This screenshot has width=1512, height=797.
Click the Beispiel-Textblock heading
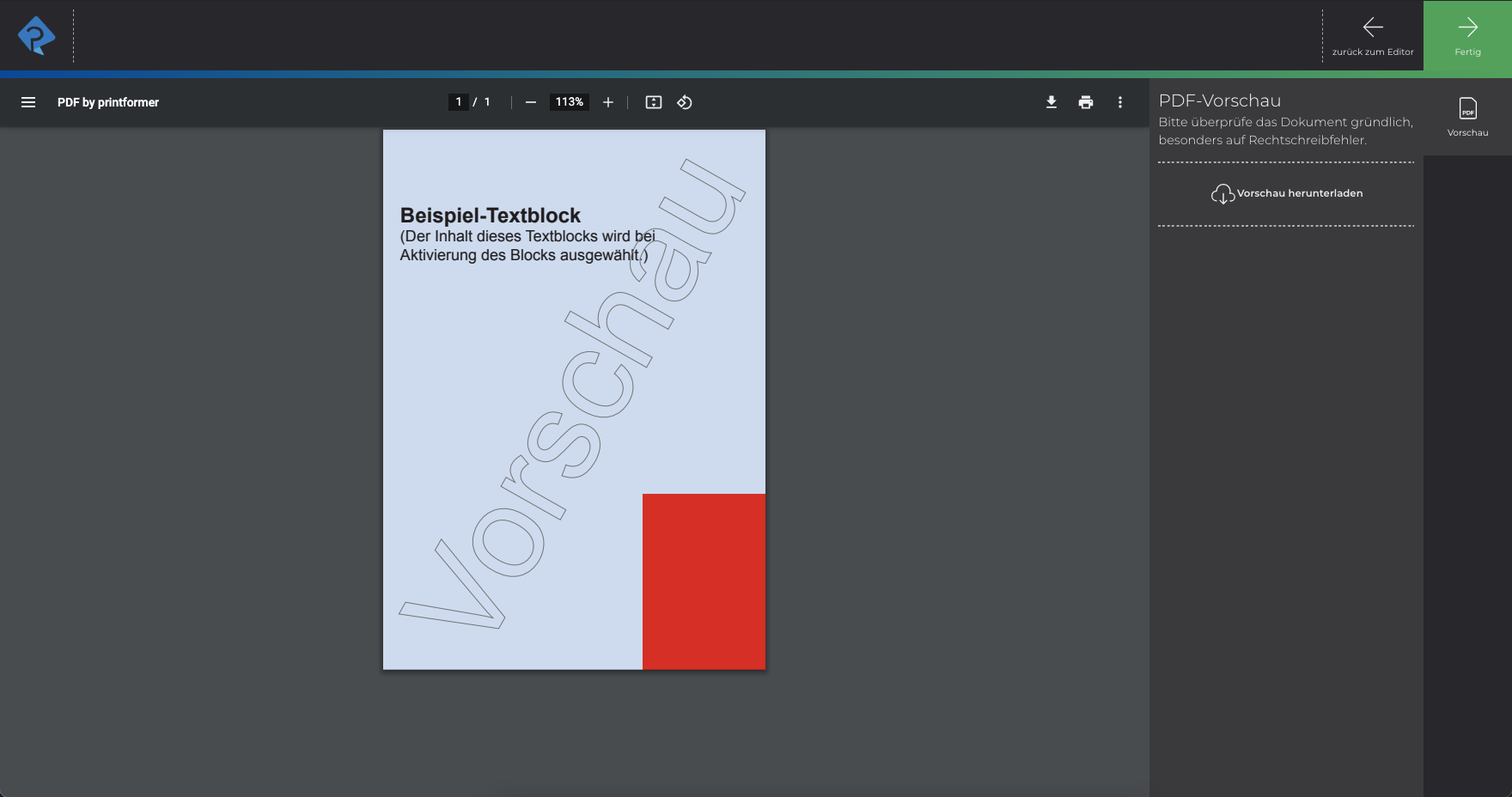coord(491,216)
